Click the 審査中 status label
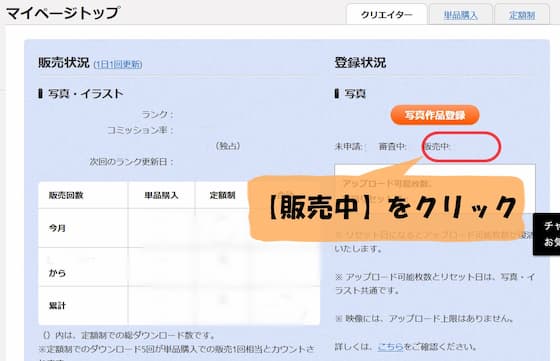 pyautogui.click(x=392, y=146)
